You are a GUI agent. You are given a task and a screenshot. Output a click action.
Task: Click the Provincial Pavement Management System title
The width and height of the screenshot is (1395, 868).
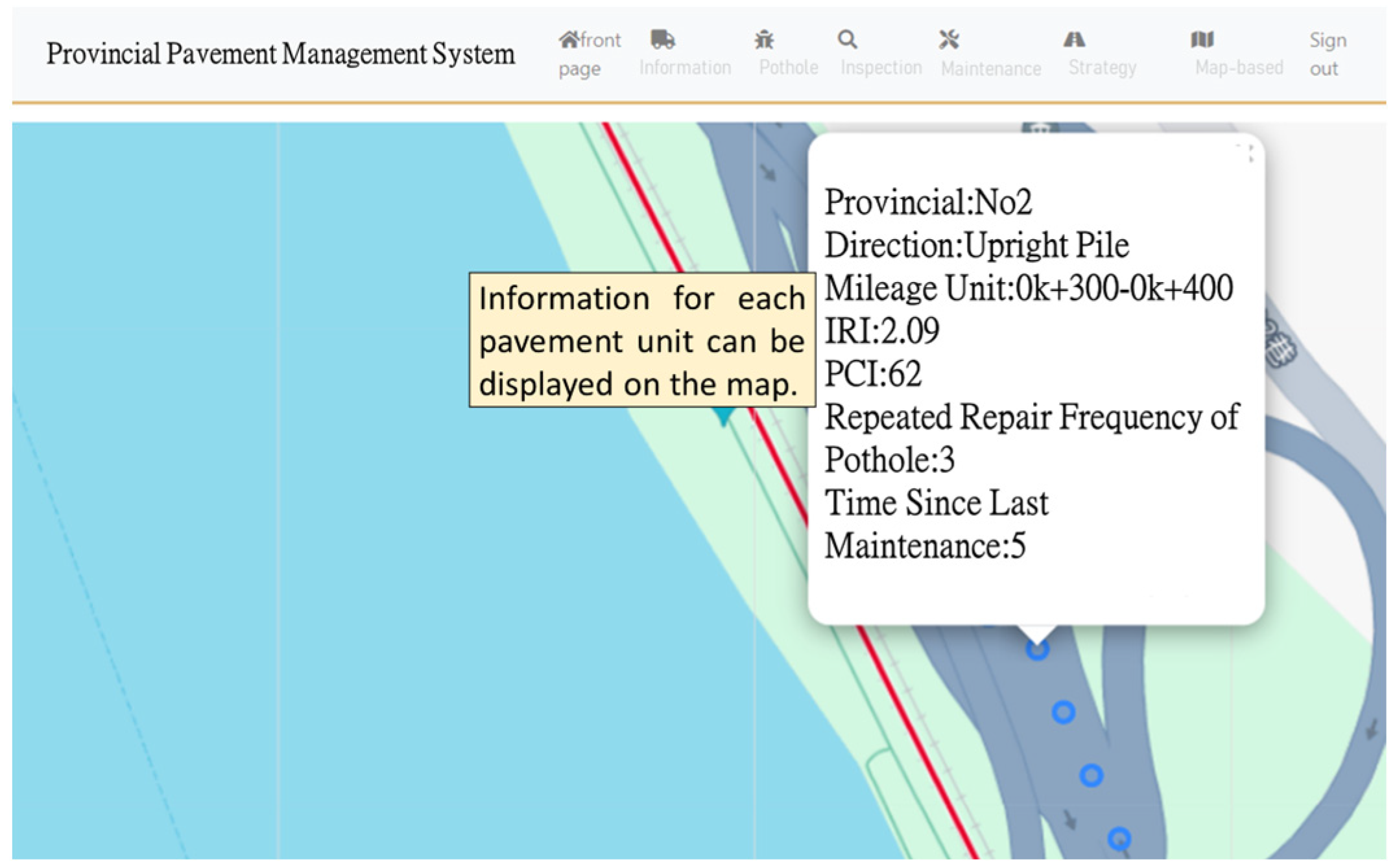(280, 54)
